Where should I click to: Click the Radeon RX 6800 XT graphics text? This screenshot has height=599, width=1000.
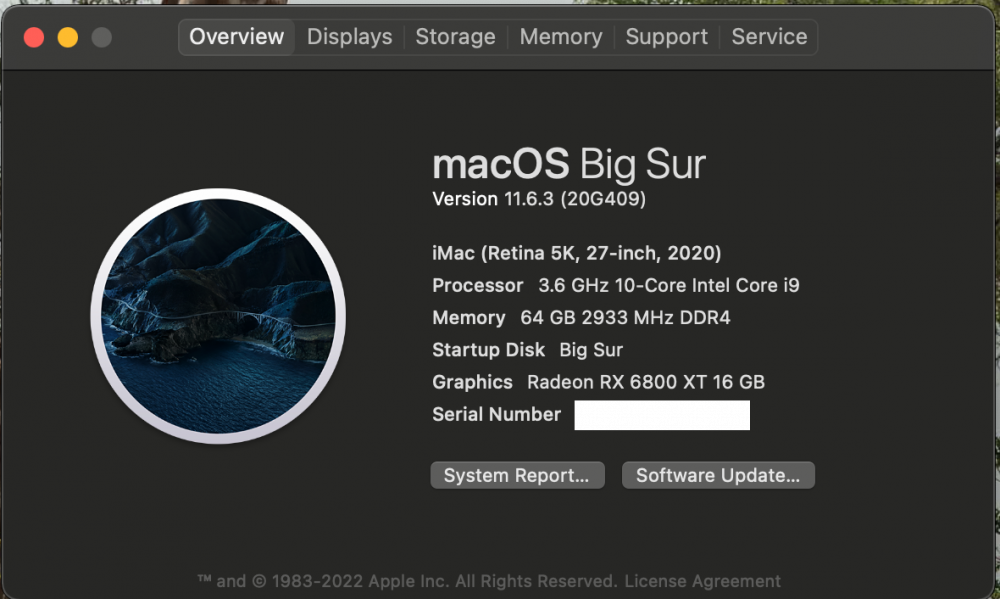[645, 382]
